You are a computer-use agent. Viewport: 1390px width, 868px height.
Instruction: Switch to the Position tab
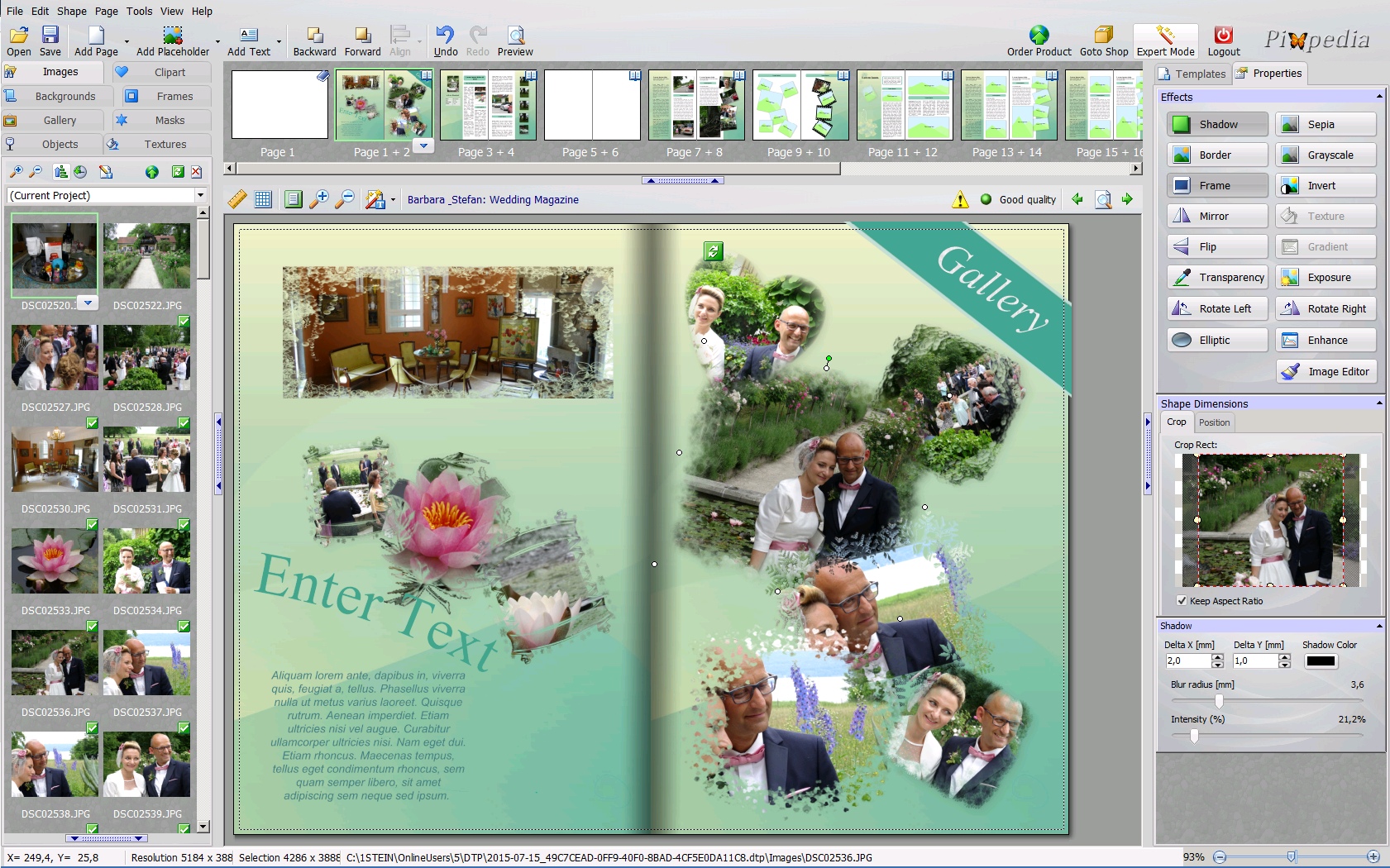tap(1214, 422)
